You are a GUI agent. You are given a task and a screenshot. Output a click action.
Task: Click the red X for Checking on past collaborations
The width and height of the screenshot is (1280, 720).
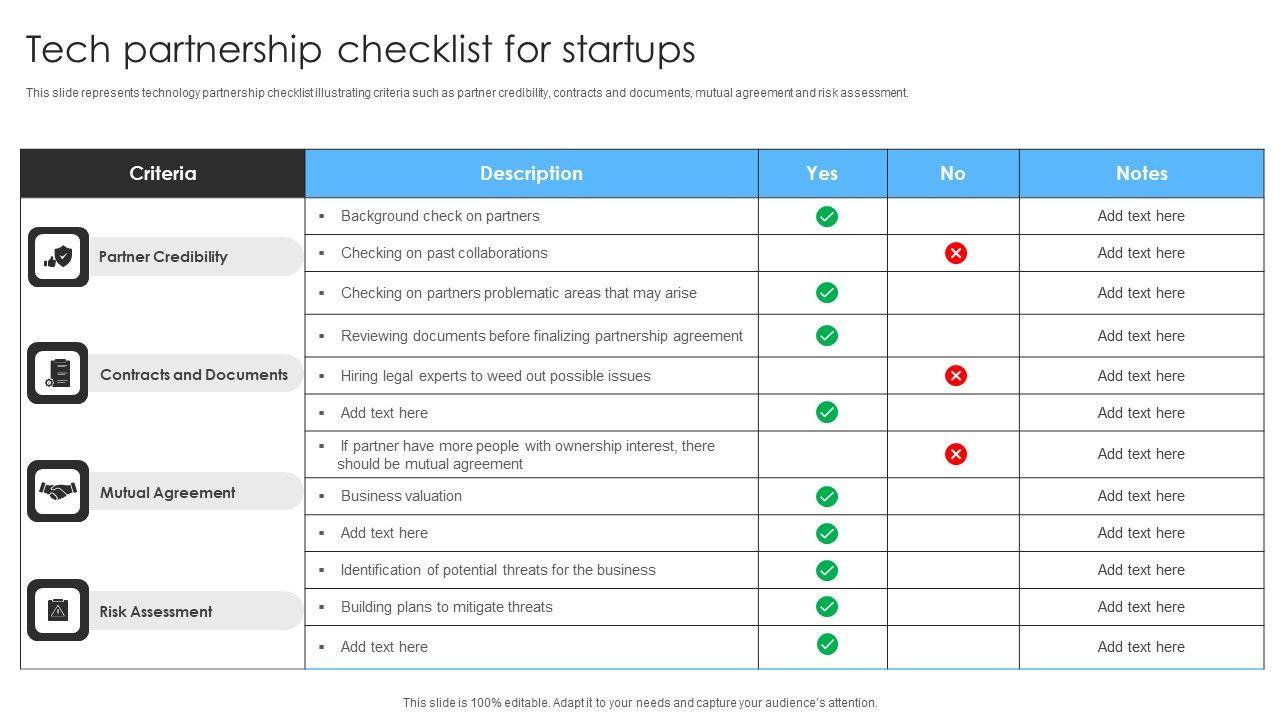coord(956,253)
